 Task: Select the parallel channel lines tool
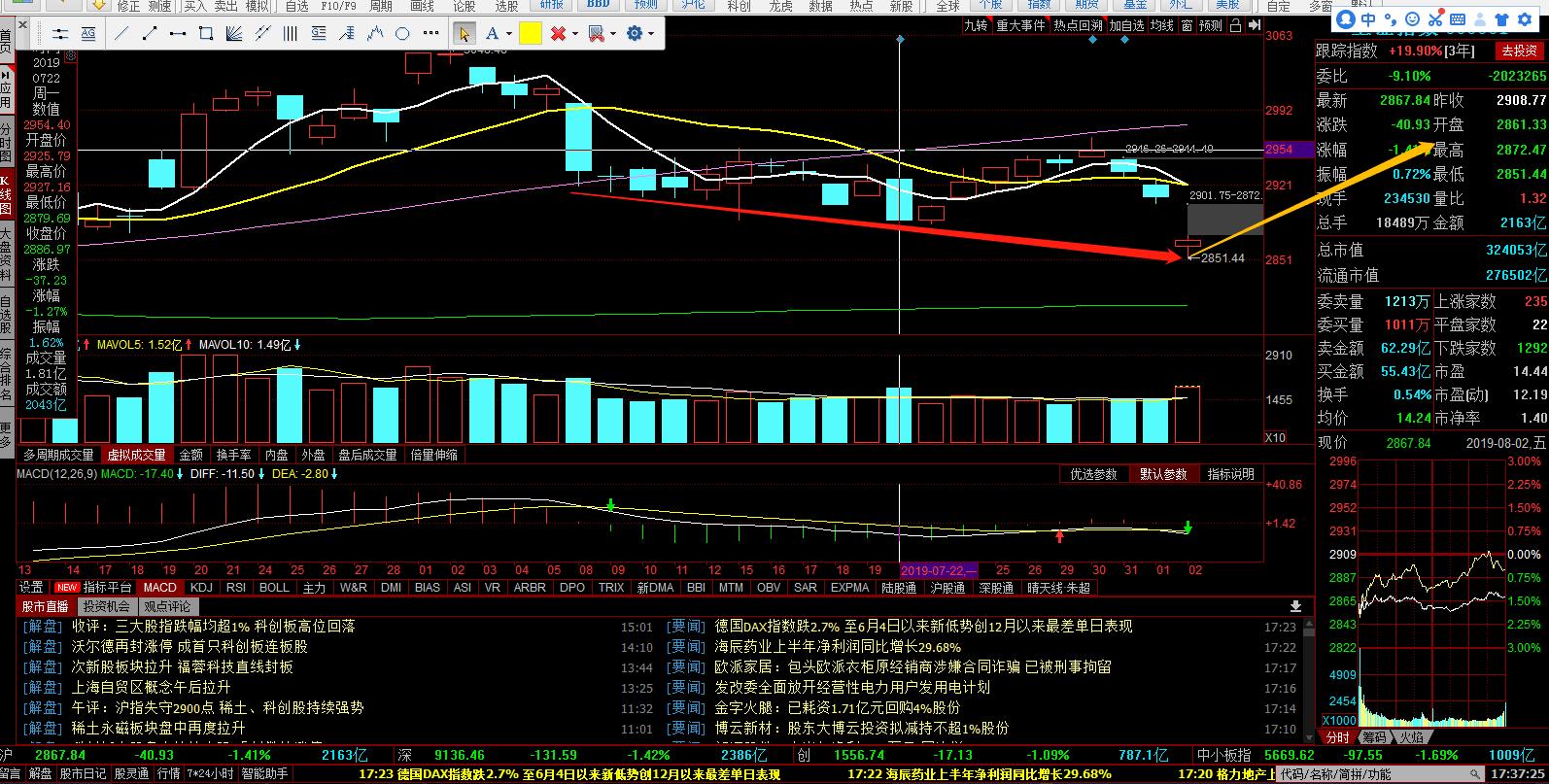262,33
